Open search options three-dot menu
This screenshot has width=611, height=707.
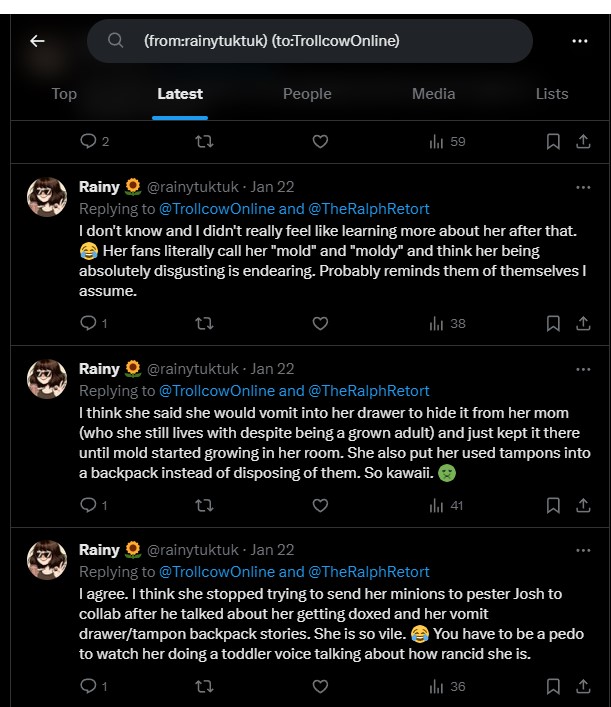[x=580, y=41]
